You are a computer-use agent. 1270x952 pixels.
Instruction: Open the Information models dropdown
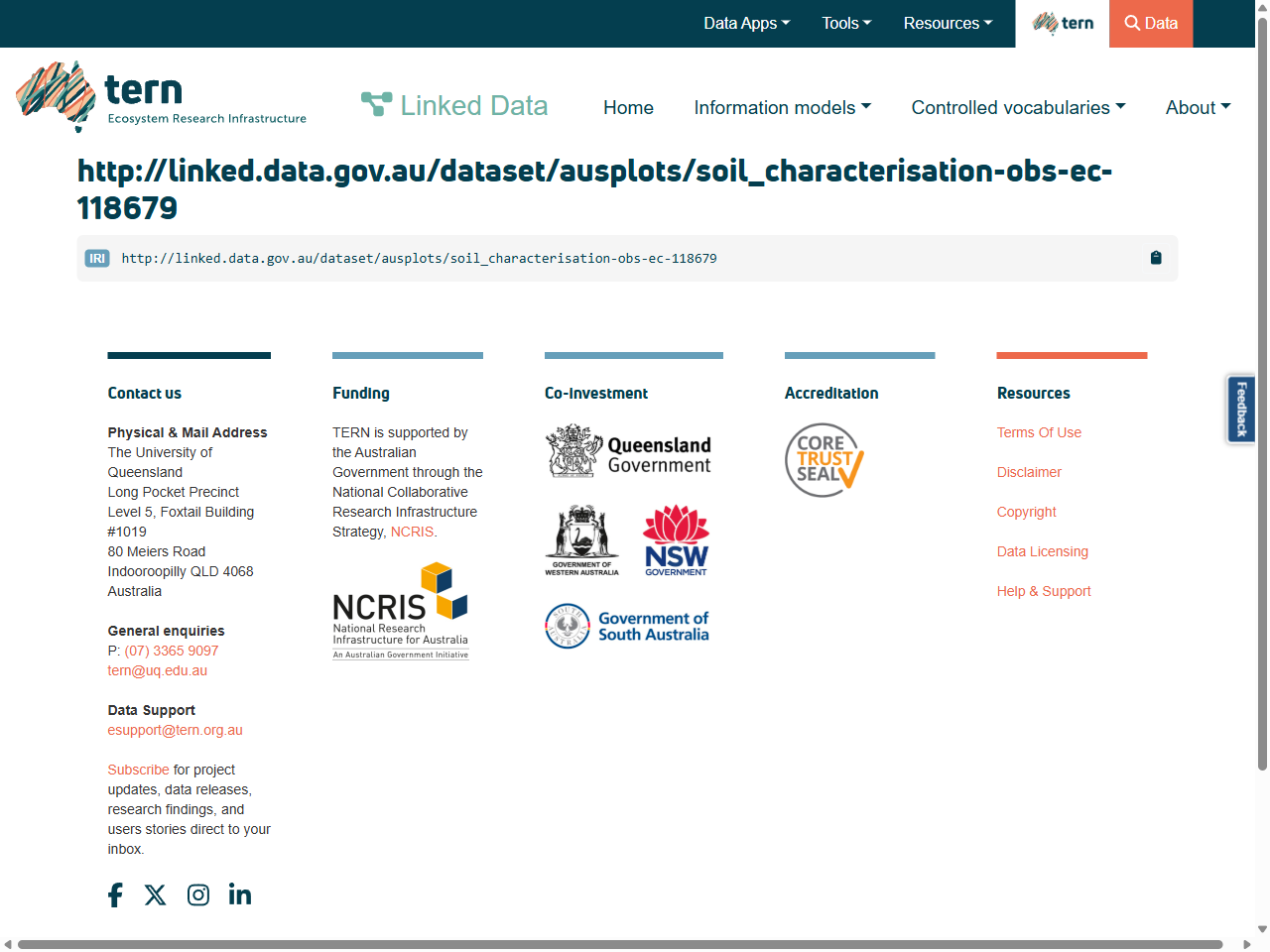pyautogui.click(x=783, y=107)
